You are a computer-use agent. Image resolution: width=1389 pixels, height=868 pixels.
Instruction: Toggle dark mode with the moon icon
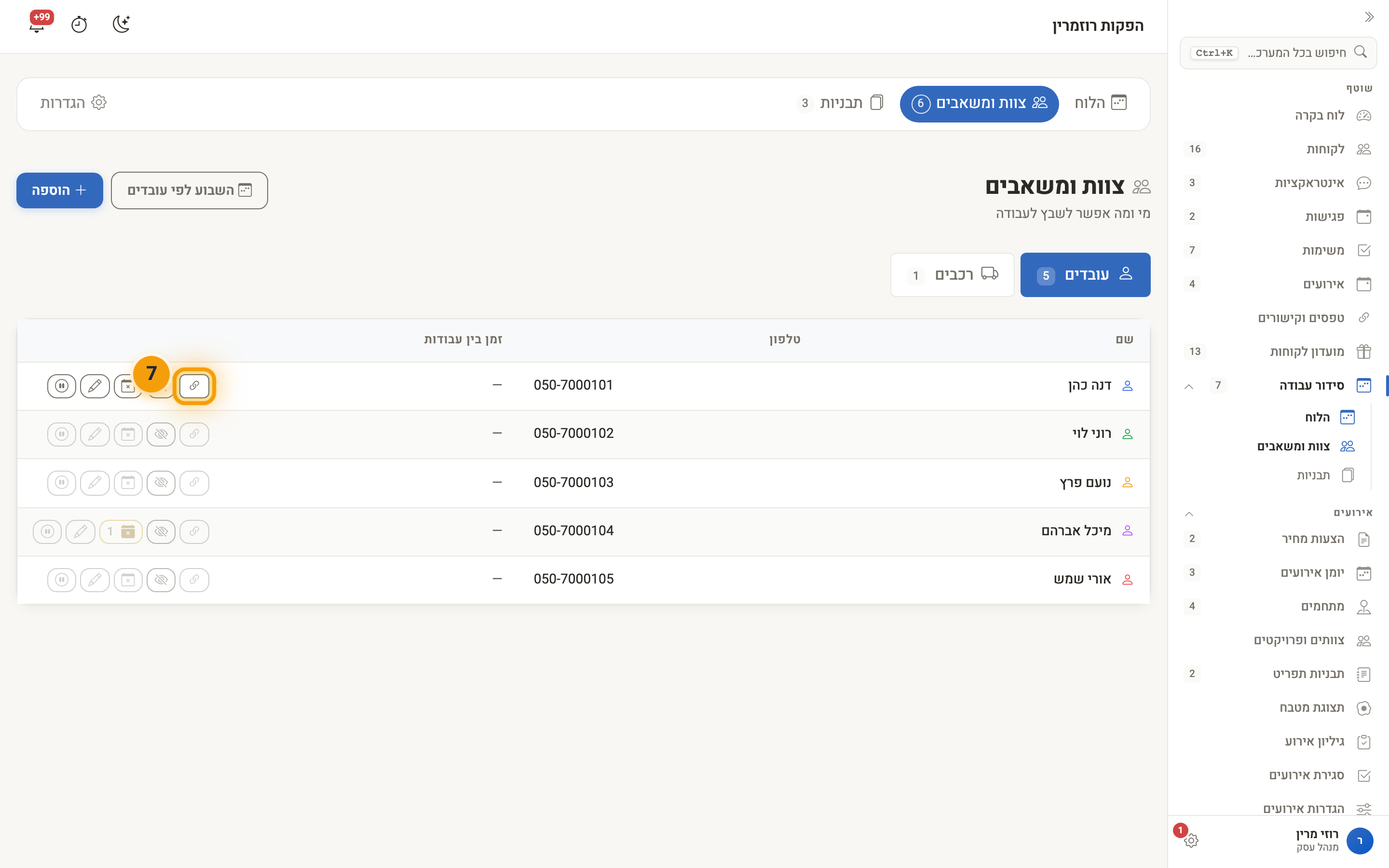click(x=121, y=24)
